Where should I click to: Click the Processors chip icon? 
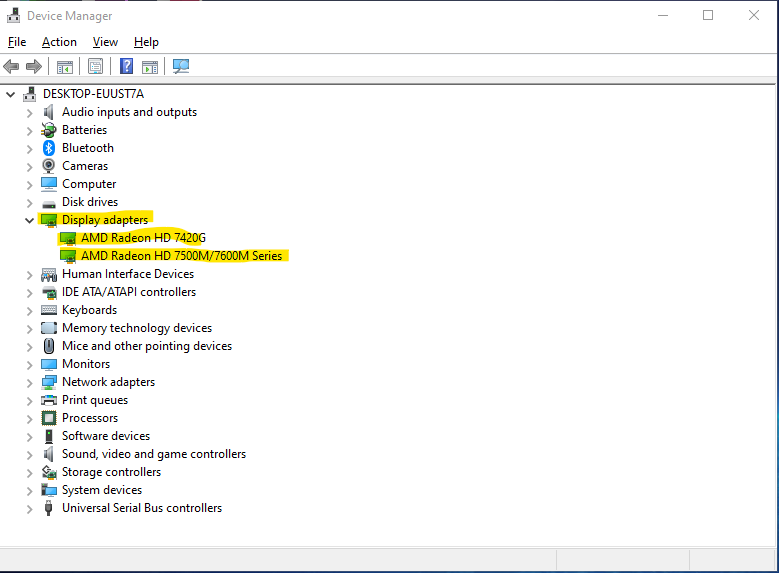pos(49,418)
